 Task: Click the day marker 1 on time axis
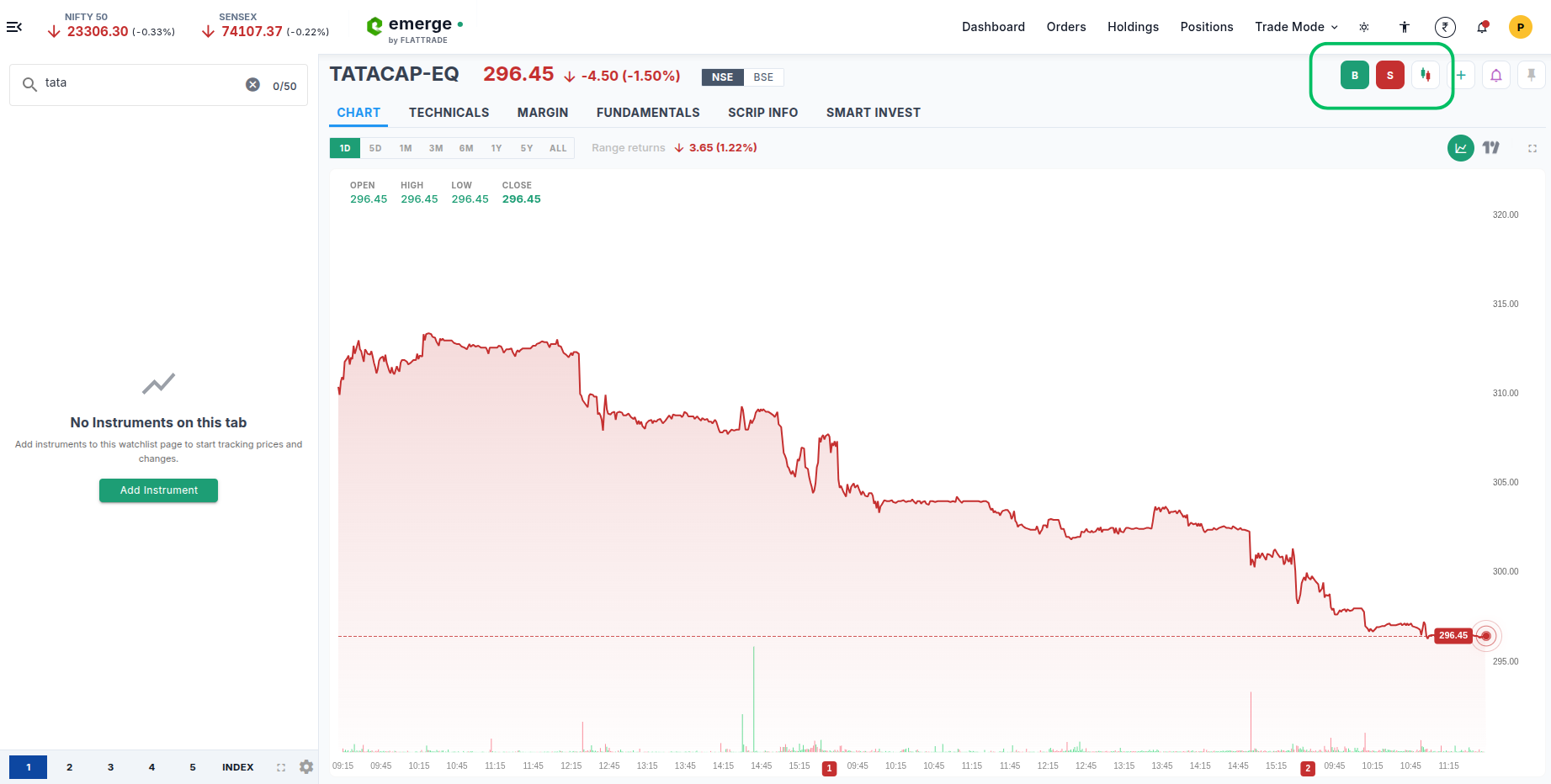click(x=829, y=768)
